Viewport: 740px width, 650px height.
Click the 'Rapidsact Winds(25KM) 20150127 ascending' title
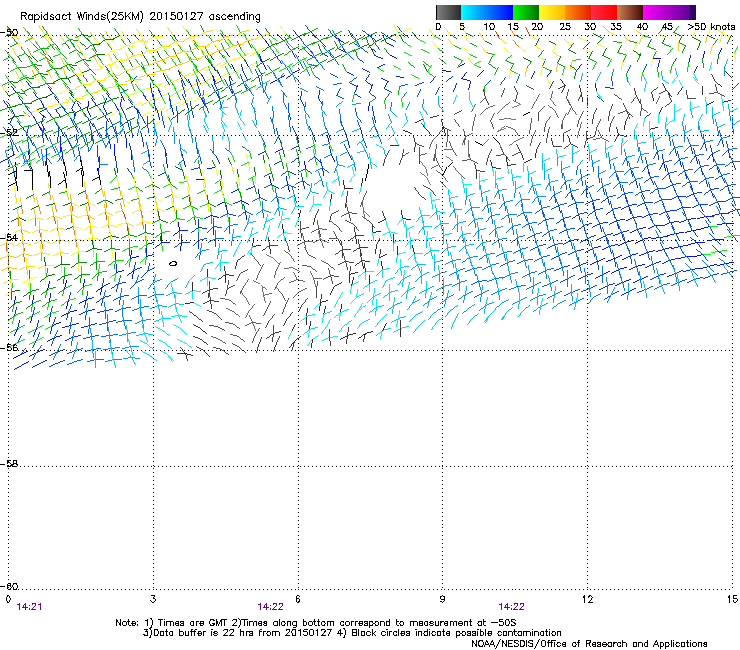click(140, 17)
